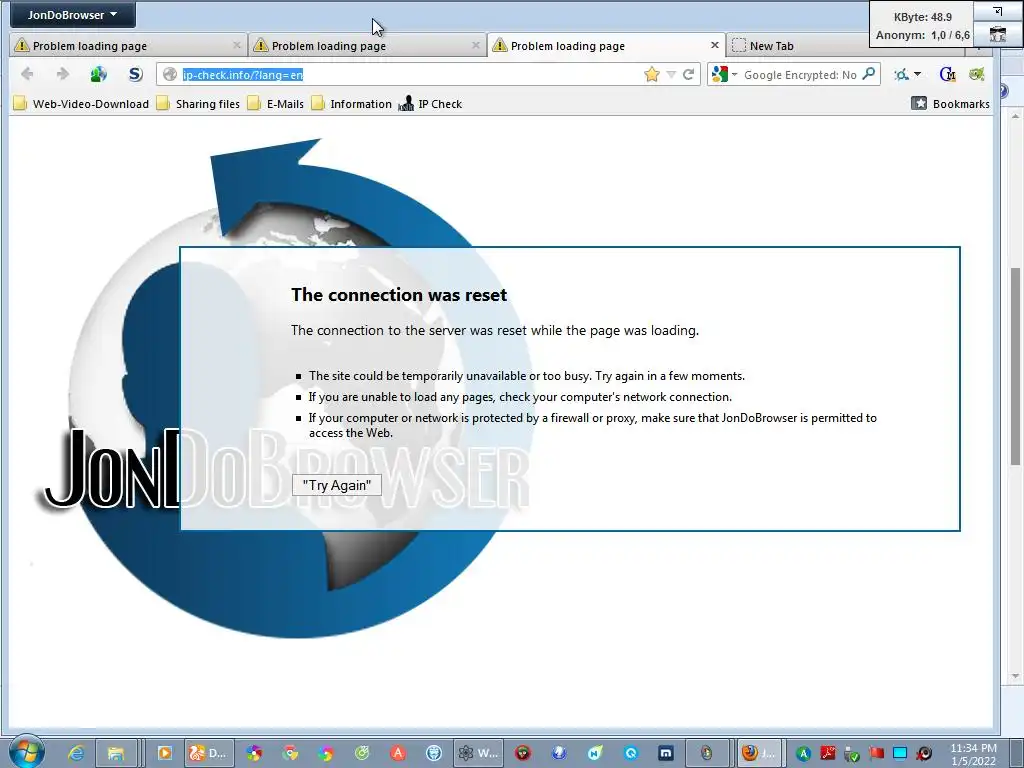1024x768 pixels.
Task: Open the media player taskbar icon
Action: (x=165, y=753)
